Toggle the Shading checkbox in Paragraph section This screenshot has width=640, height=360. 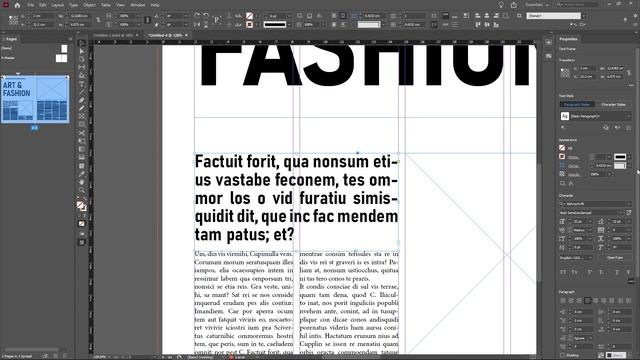[562, 355]
